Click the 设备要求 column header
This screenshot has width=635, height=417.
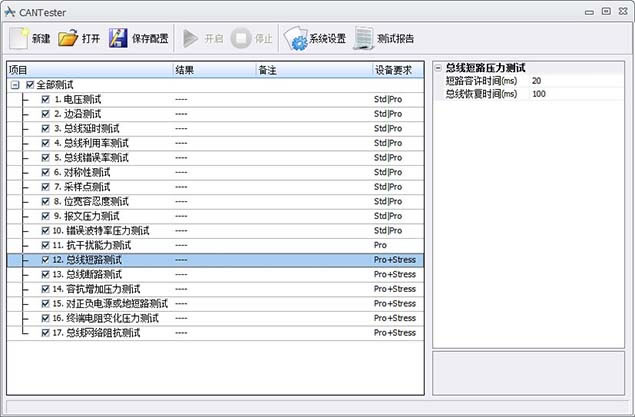(397, 70)
